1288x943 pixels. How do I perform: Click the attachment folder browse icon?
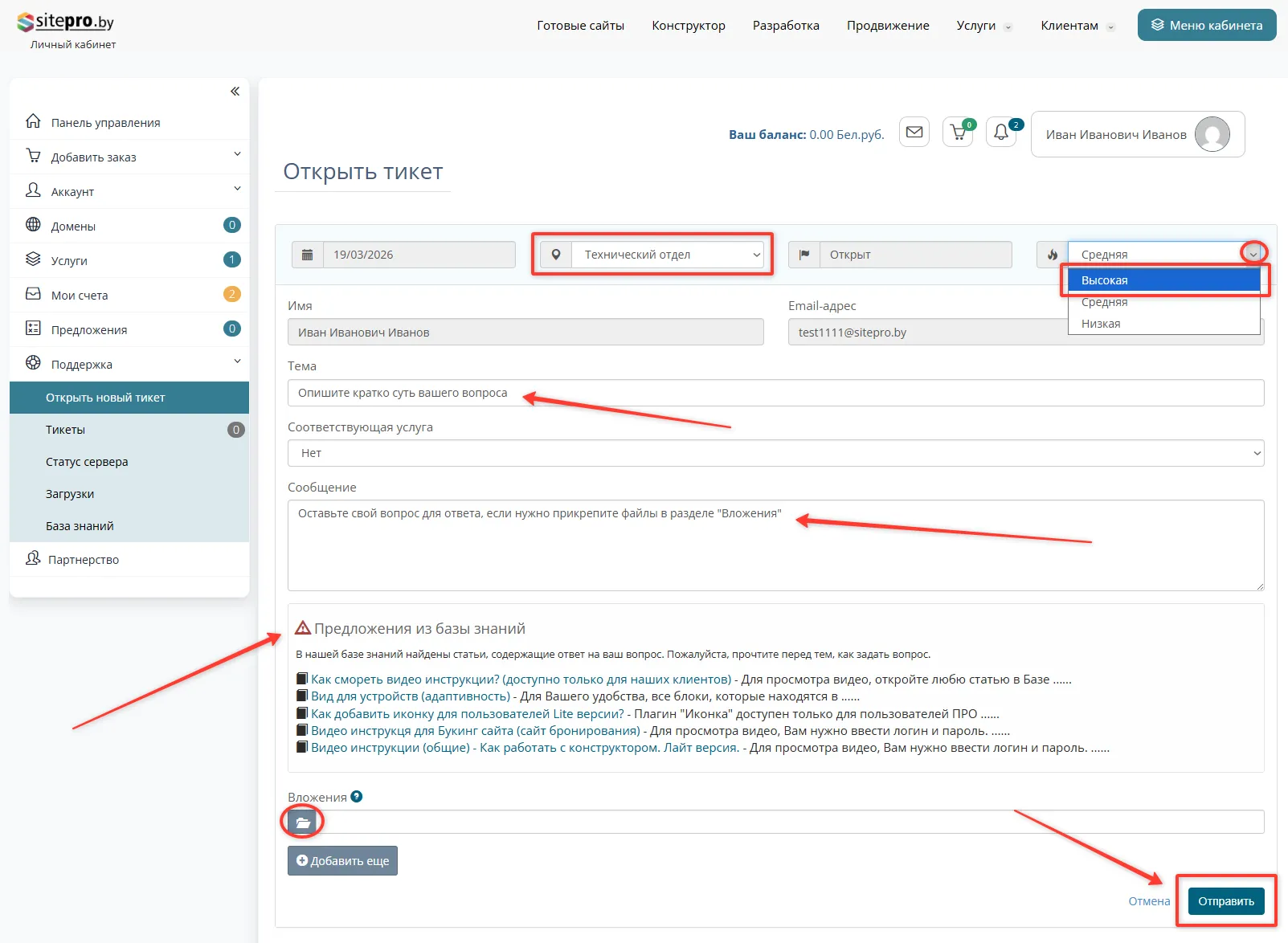click(303, 823)
